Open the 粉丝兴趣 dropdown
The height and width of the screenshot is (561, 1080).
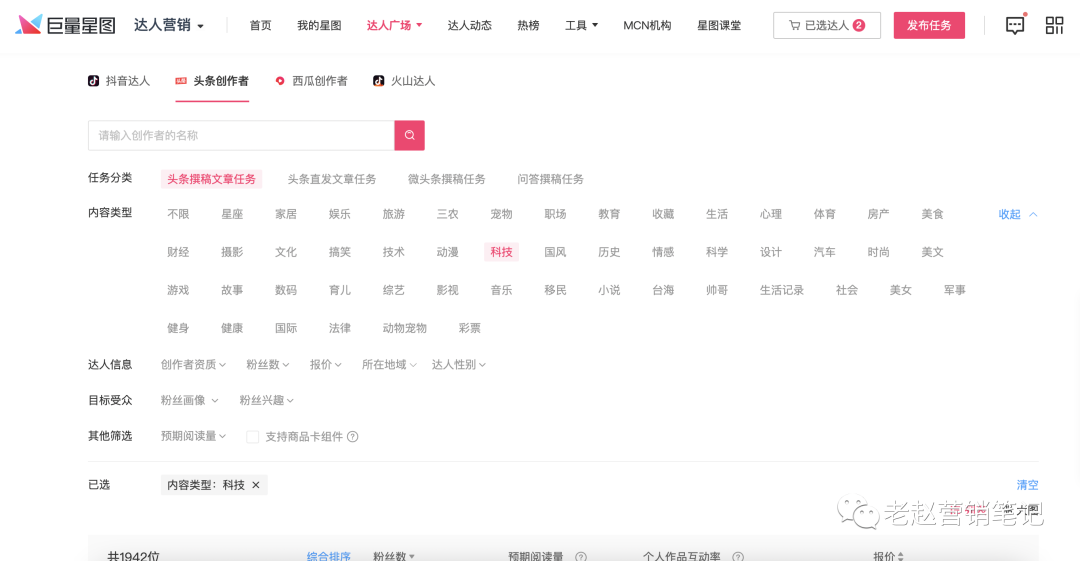(x=267, y=400)
